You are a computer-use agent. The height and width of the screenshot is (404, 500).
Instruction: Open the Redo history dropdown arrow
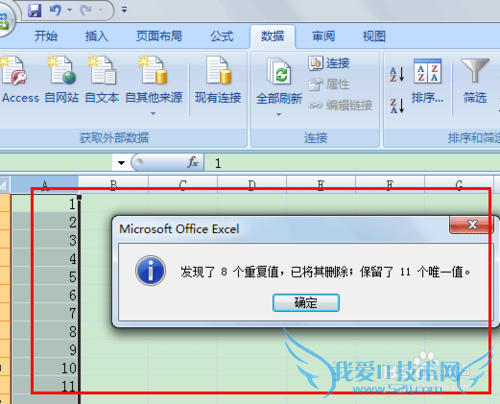coord(100,10)
